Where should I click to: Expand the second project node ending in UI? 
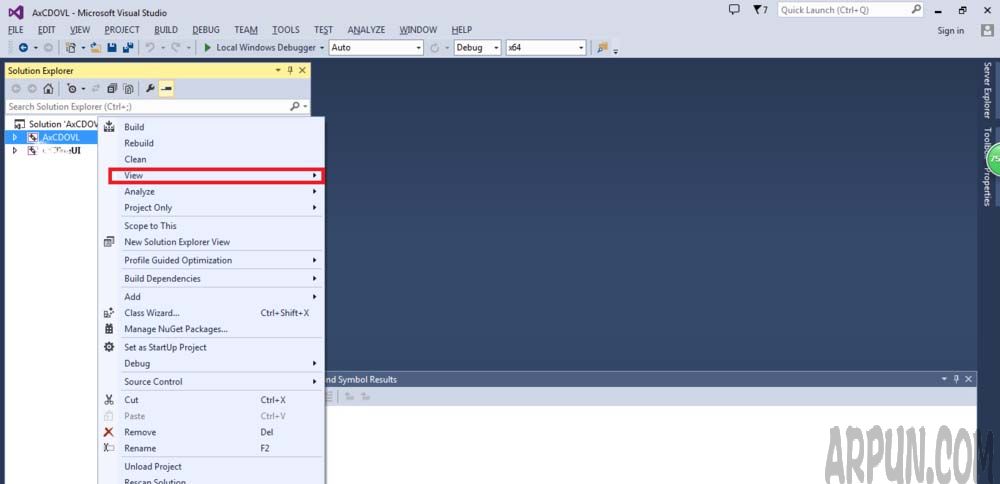pyautogui.click(x=15, y=151)
